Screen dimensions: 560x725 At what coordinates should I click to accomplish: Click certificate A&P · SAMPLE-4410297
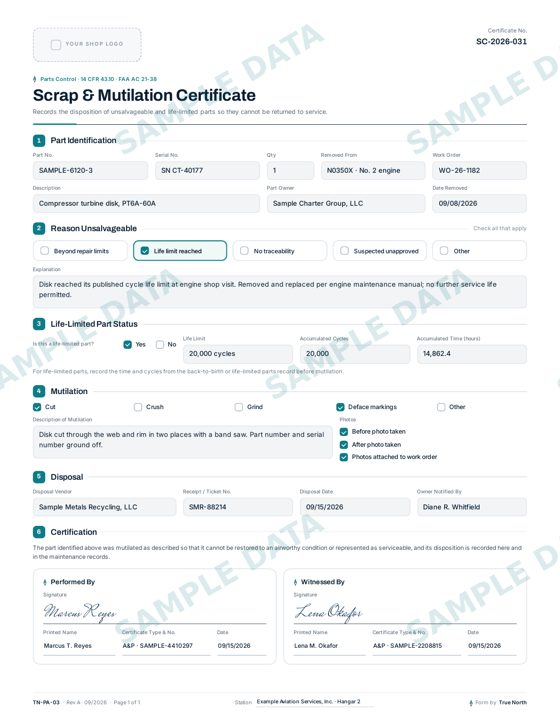coord(158,646)
